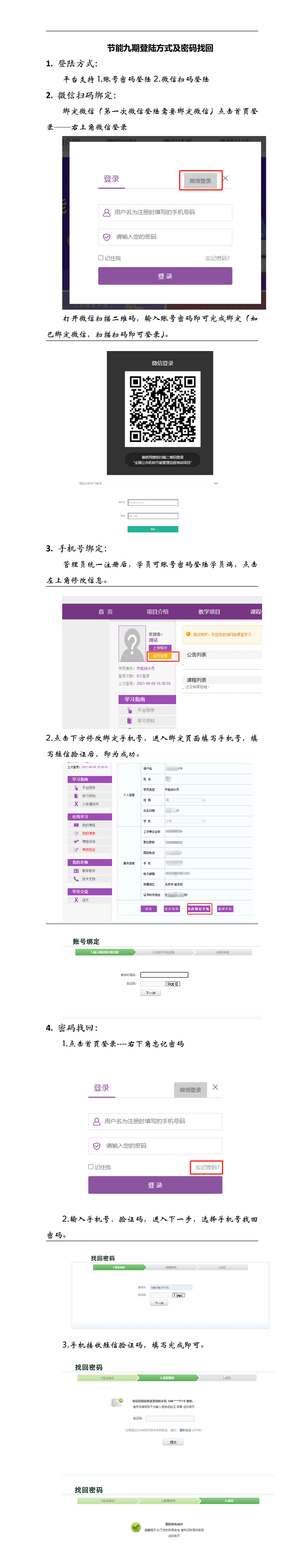Click the 我的课程 book icon
304x1568 pixels.
76,825
